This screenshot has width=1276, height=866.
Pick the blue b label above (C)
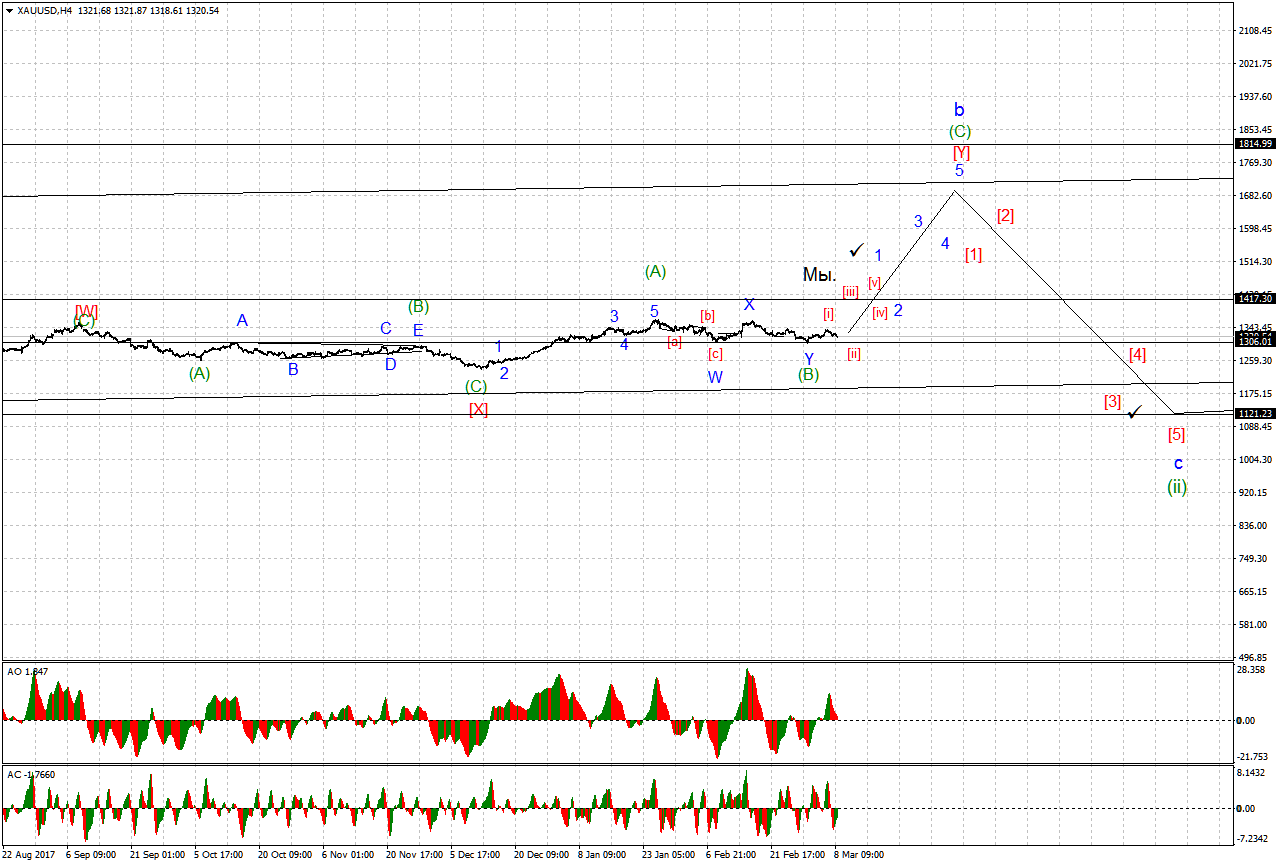[x=959, y=110]
